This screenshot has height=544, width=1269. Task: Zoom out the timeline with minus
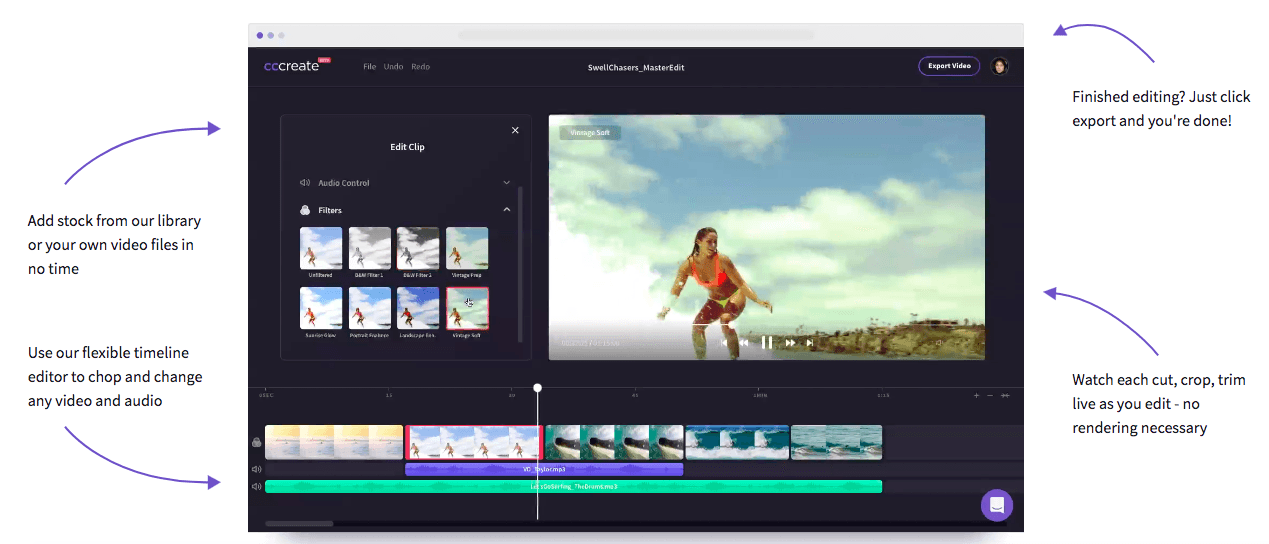(990, 395)
